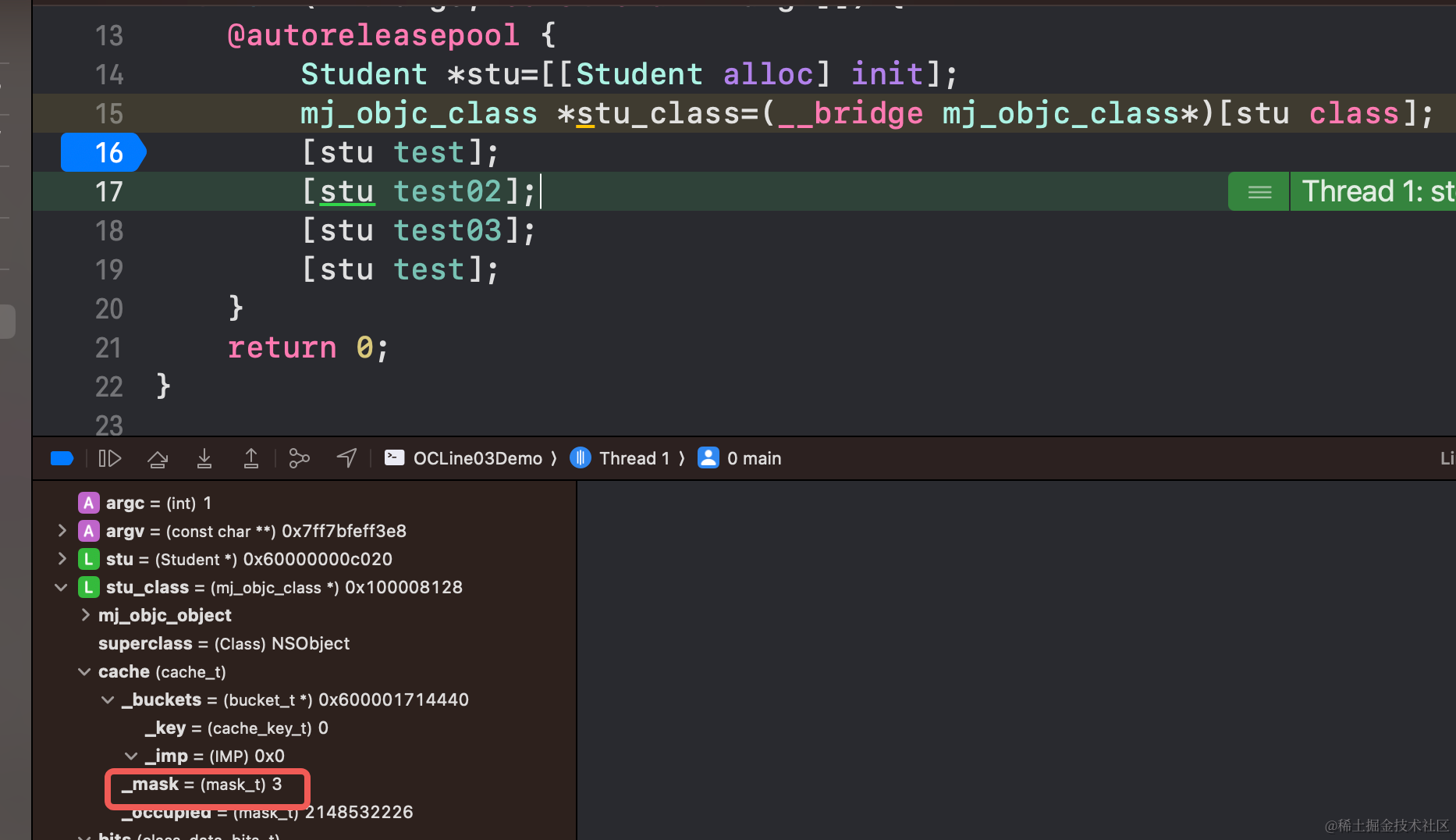
Task: Expand the mj_objc_object entry
Action: [x=85, y=615]
